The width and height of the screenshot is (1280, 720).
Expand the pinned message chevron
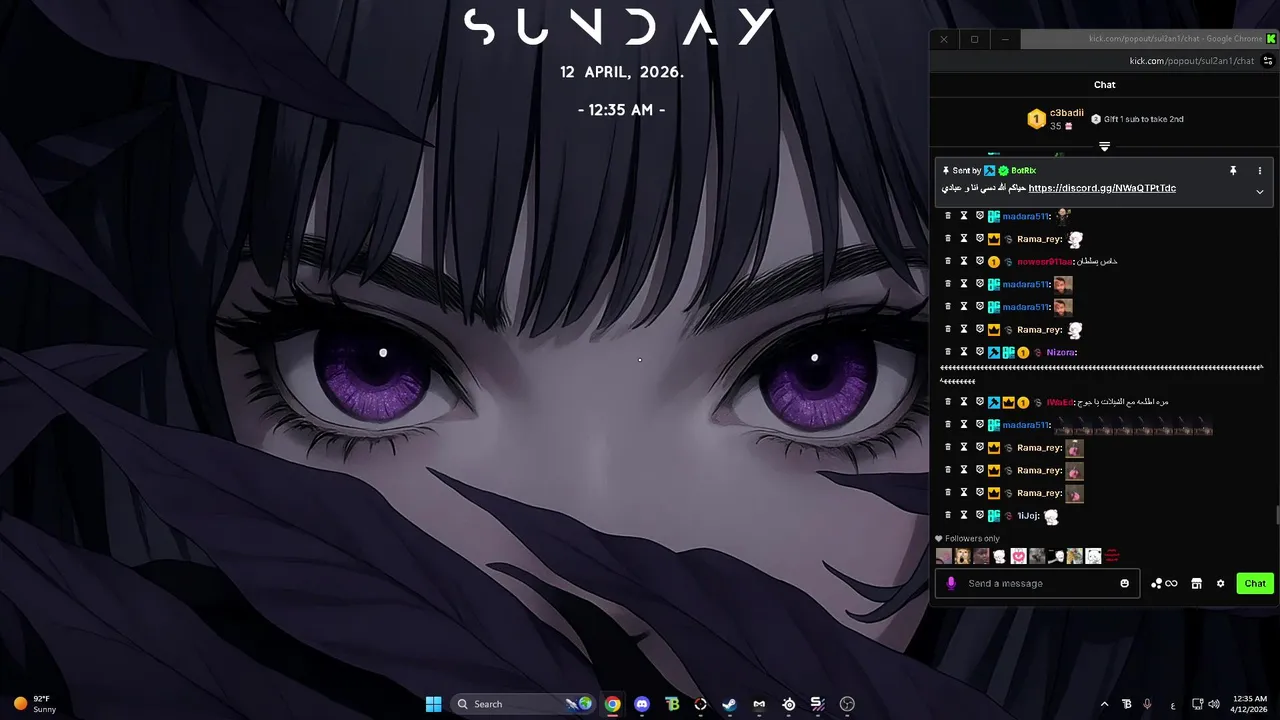click(x=1259, y=191)
